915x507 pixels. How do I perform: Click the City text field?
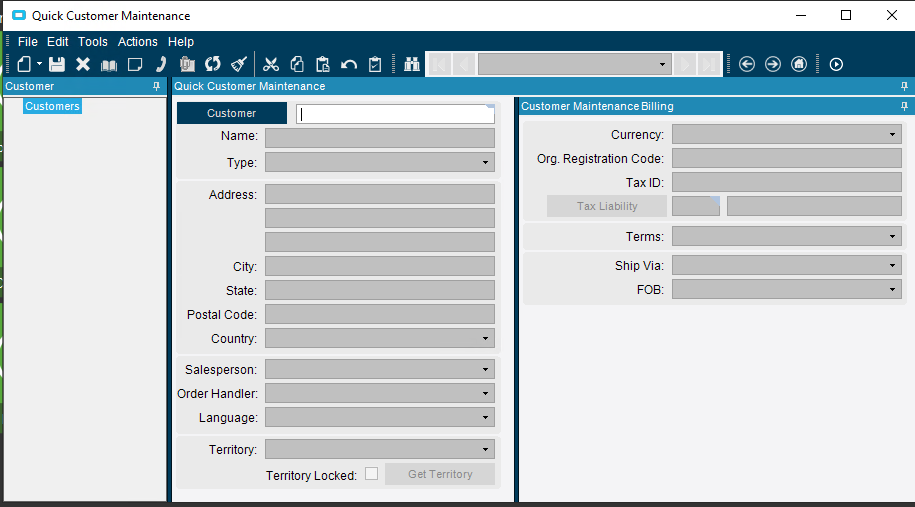[x=380, y=266]
